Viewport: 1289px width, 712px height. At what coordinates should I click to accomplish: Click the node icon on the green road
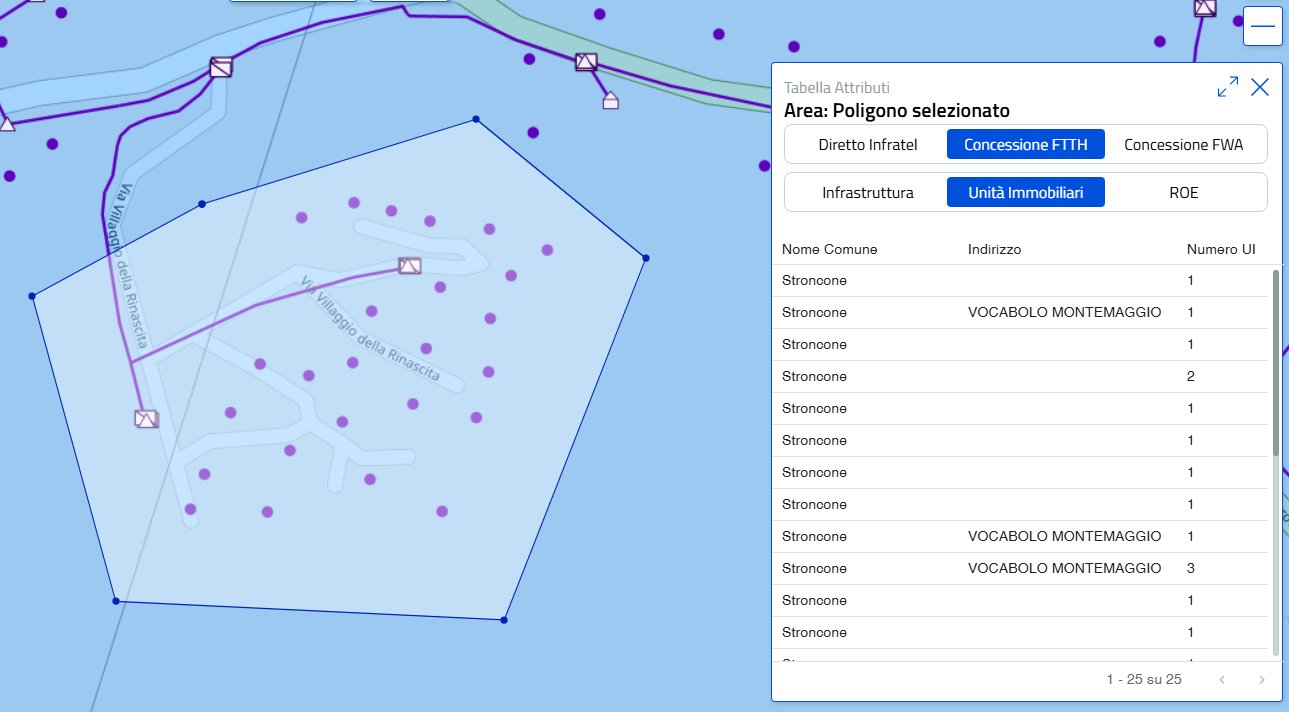coord(586,62)
